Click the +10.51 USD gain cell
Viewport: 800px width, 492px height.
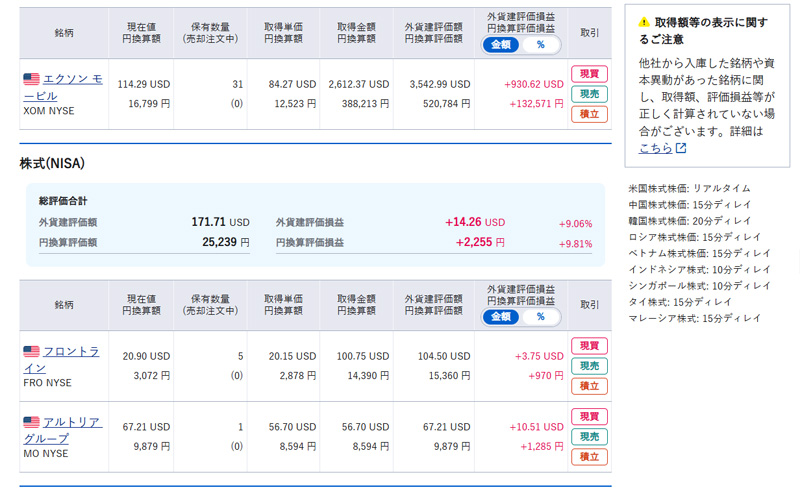click(536, 427)
